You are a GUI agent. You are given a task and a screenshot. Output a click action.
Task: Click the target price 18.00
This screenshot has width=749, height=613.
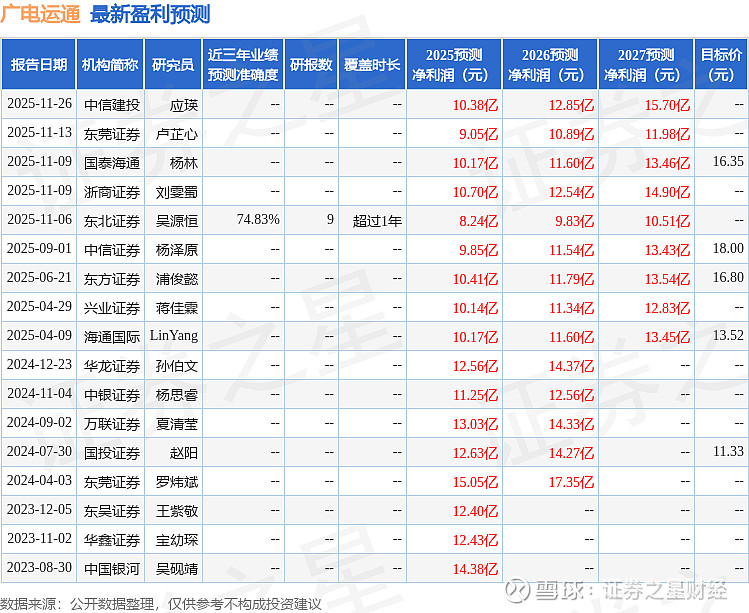coord(728,248)
